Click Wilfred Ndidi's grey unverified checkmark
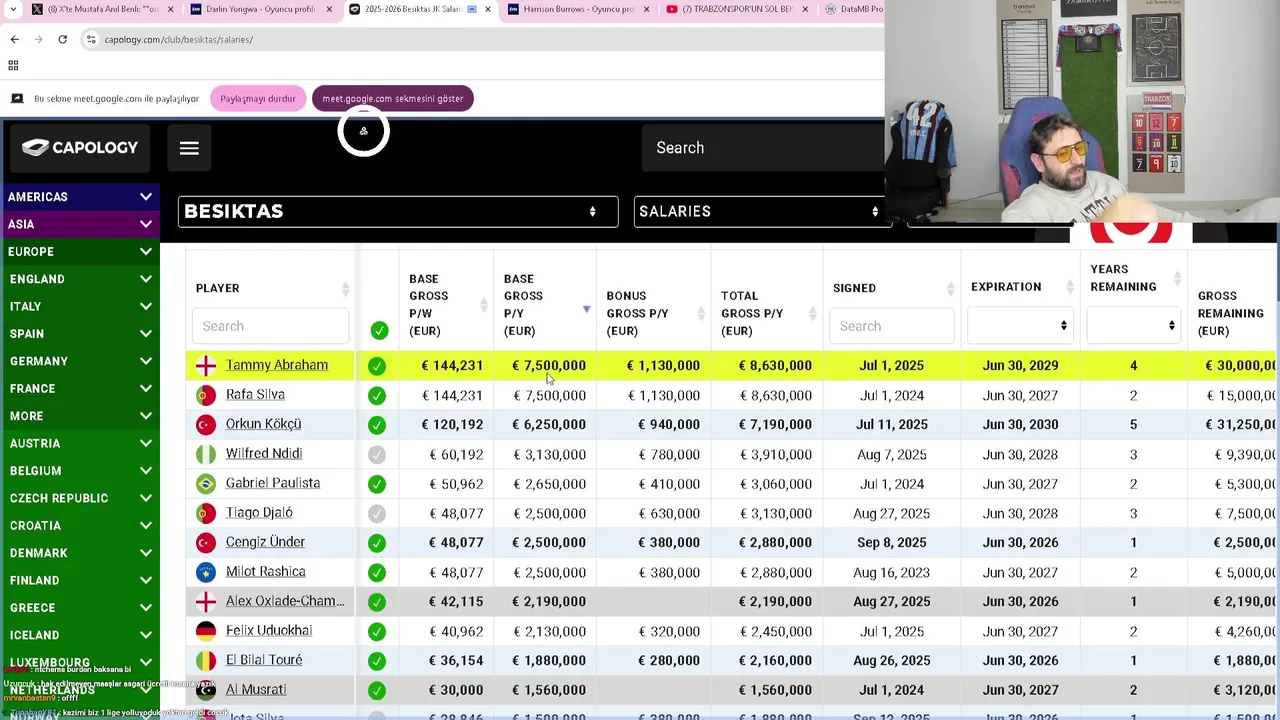 (x=377, y=455)
